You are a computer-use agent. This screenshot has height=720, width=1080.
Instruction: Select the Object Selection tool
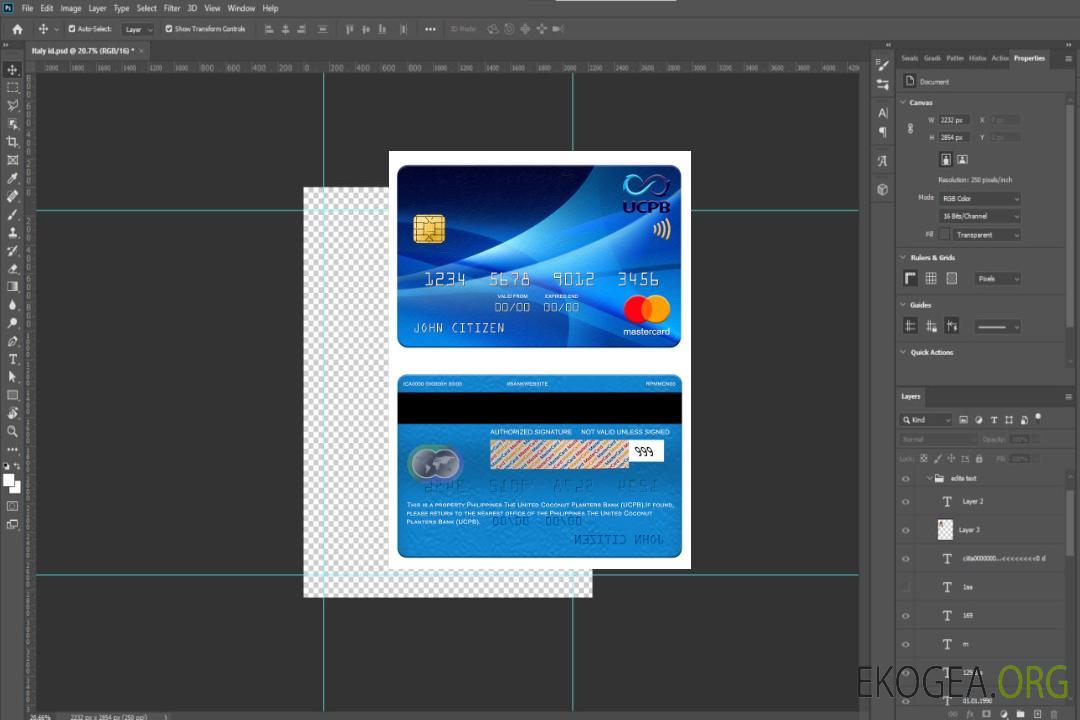pyautogui.click(x=12, y=124)
